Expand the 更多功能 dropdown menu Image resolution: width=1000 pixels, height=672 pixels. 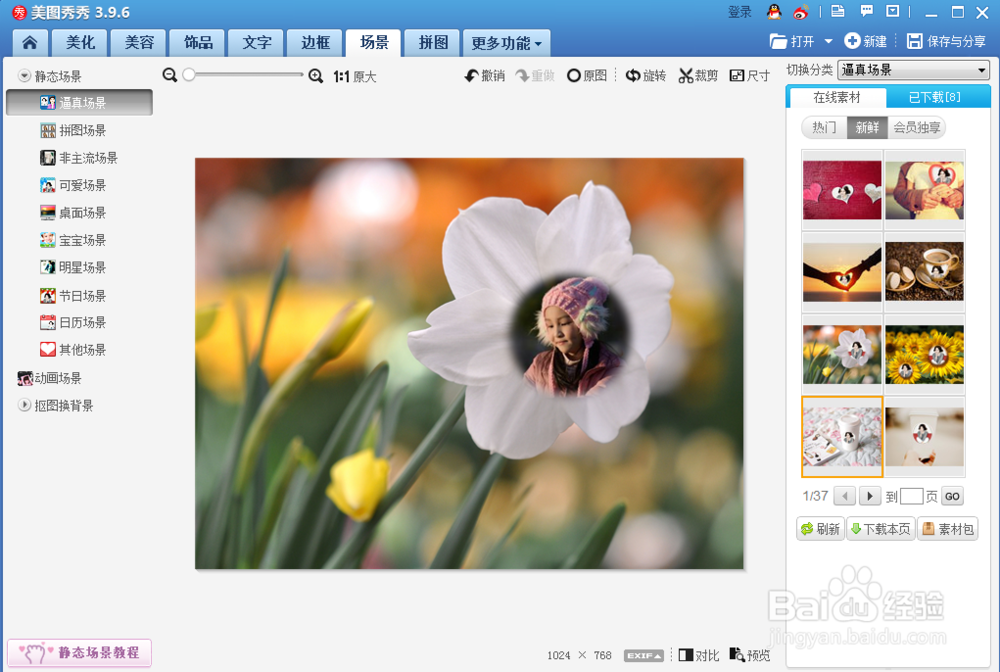506,43
